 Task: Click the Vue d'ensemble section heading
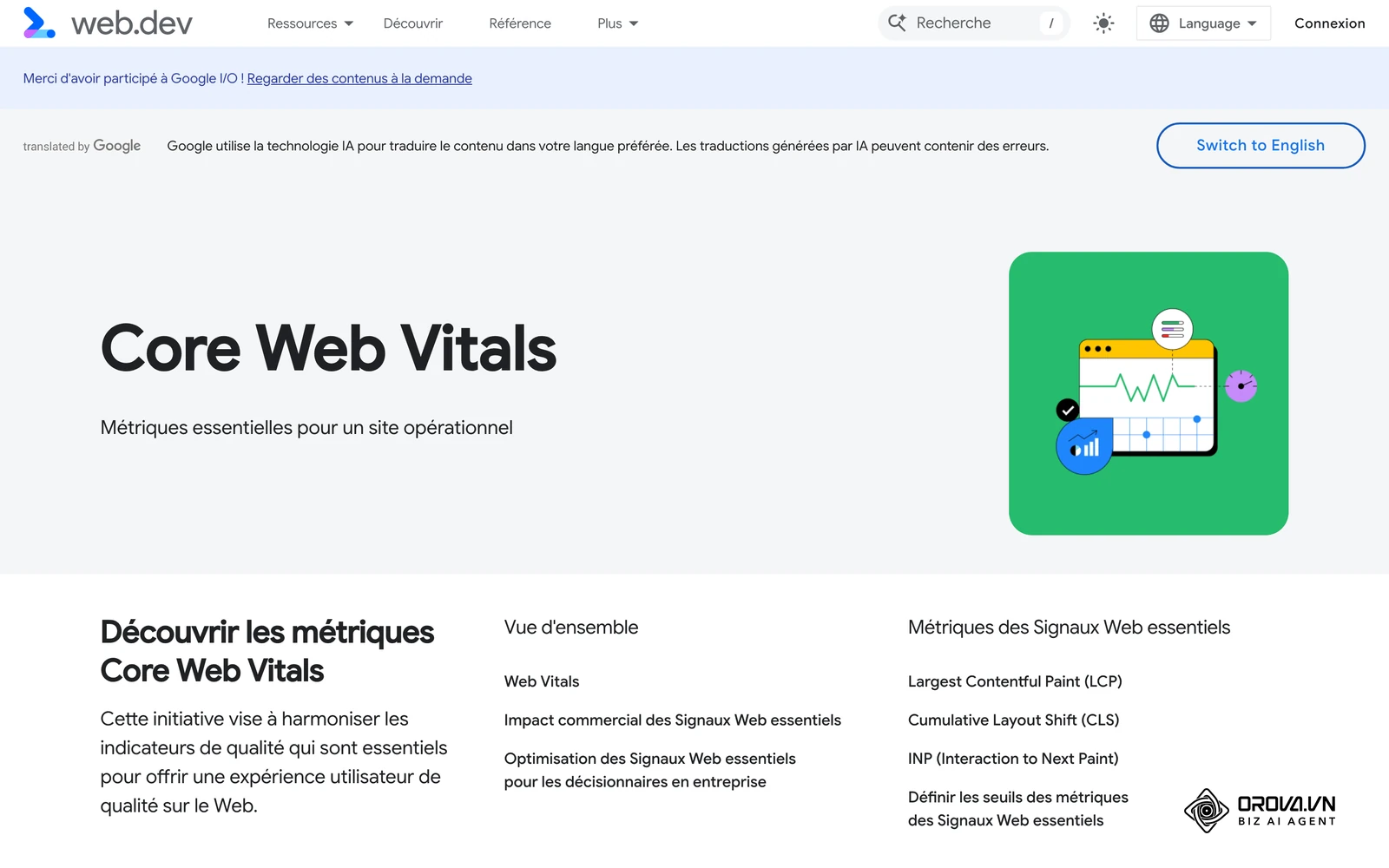coord(571,628)
